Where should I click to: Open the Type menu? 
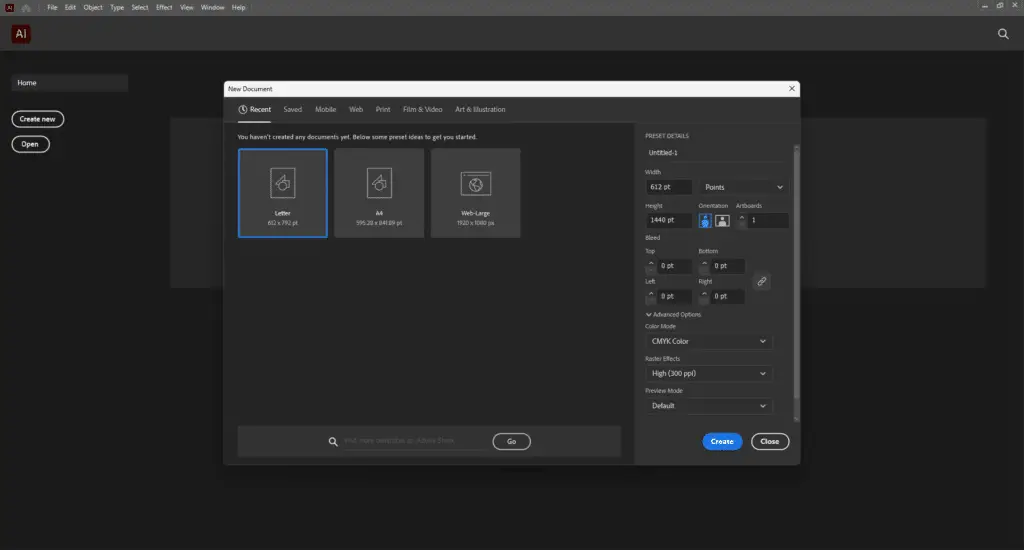click(x=117, y=8)
